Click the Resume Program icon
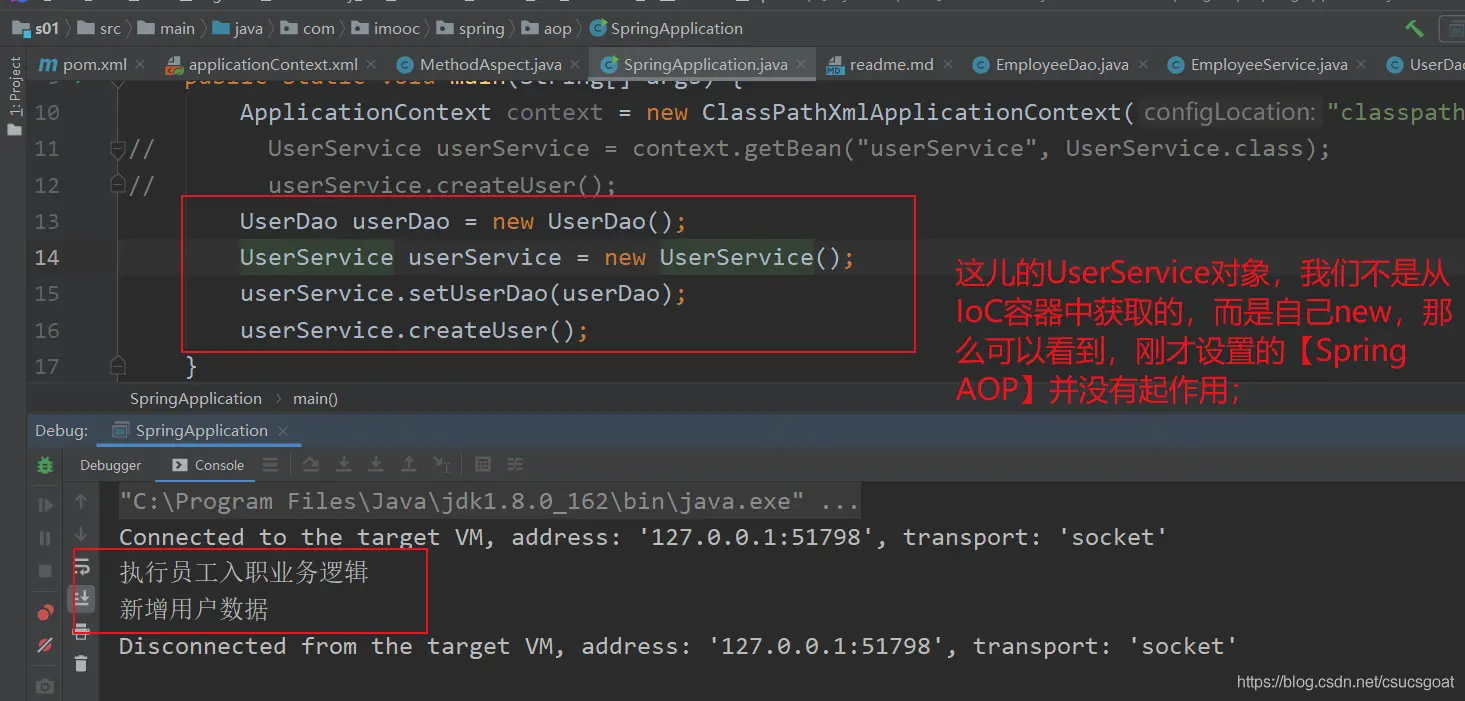Viewport: 1465px width, 701px height. (45, 505)
